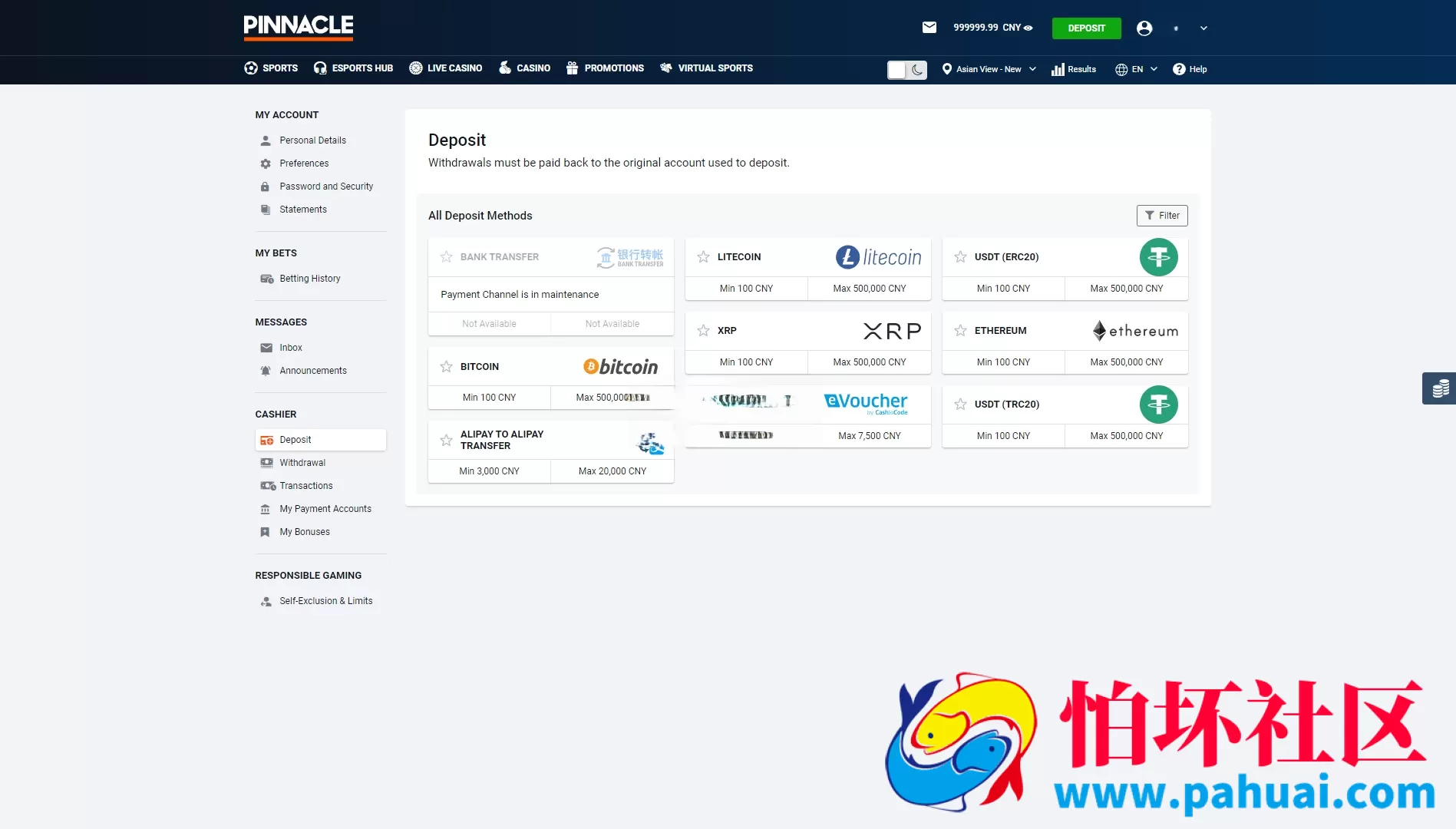Click the Bank Transfer logo
Screen dimensions: 1456x829
click(630, 257)
